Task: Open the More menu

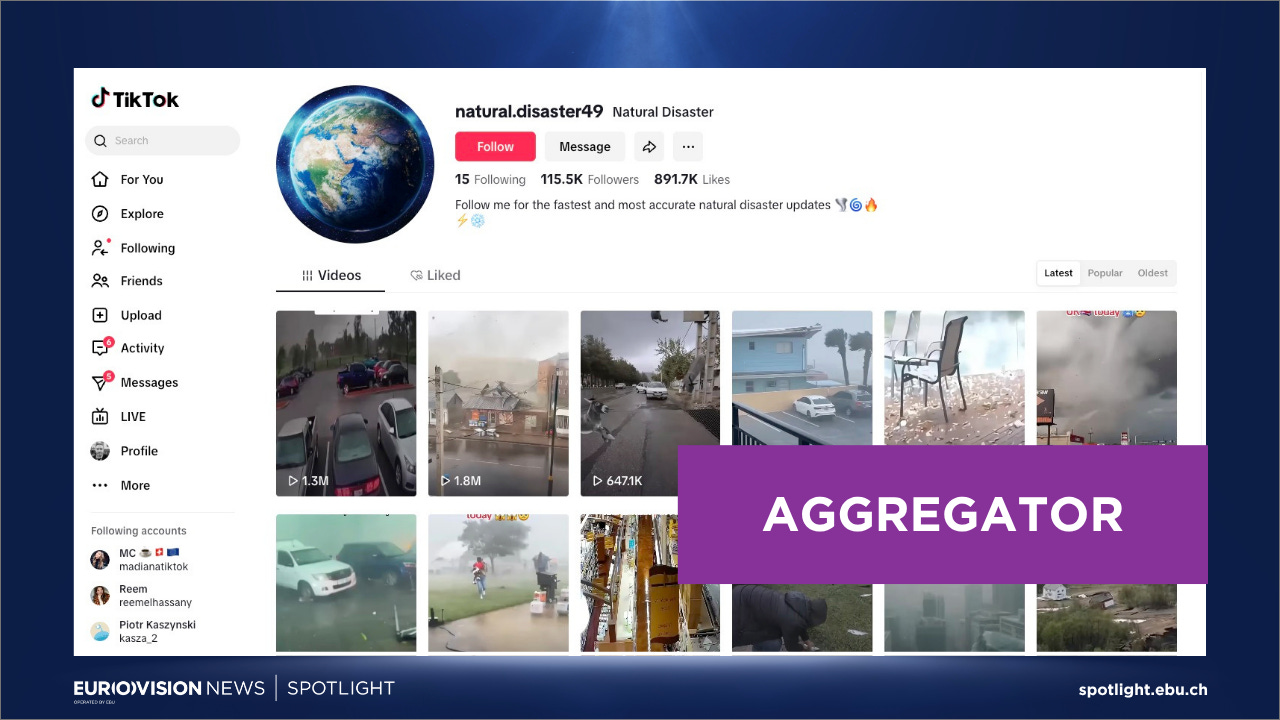Action: 135,486
